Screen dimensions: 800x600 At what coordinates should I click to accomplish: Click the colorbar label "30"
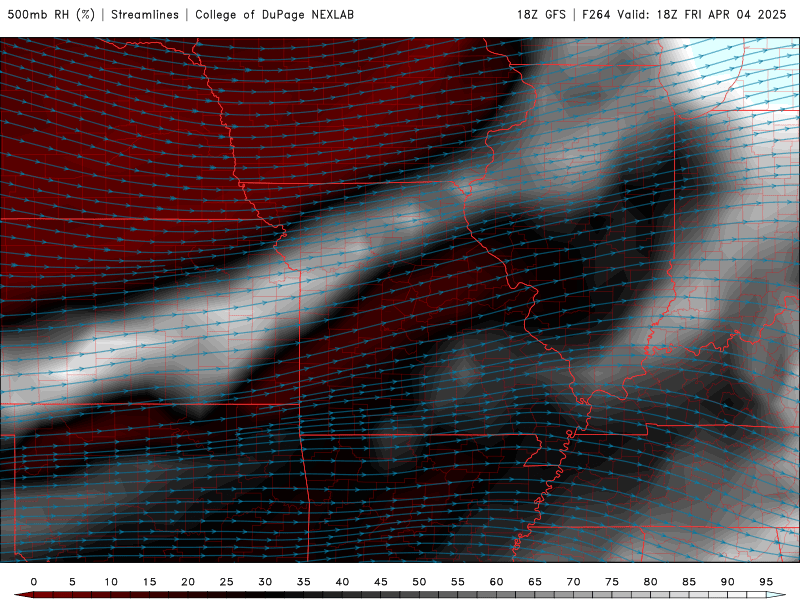point(265,582)
